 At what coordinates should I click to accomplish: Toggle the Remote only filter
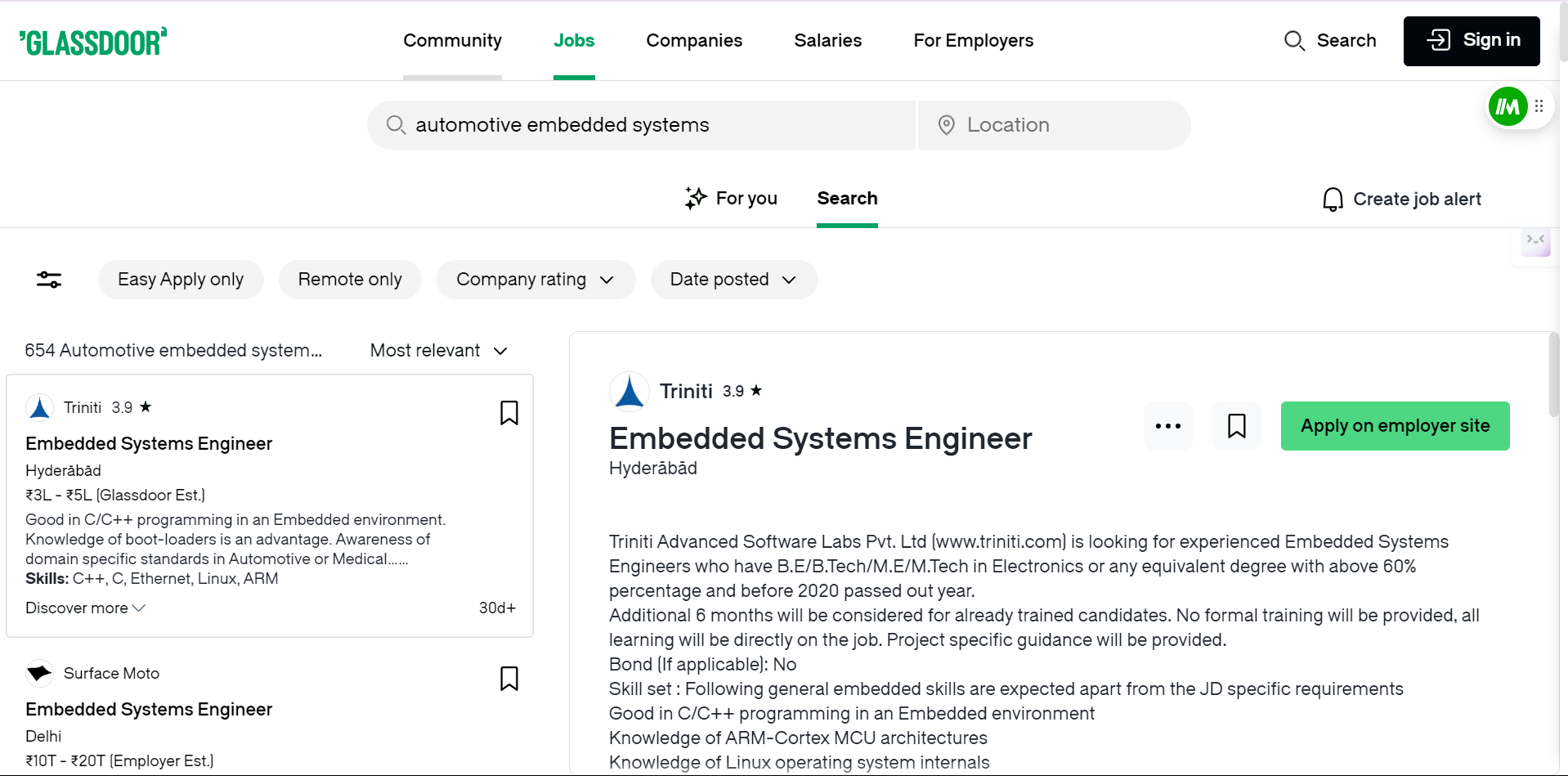350,280
